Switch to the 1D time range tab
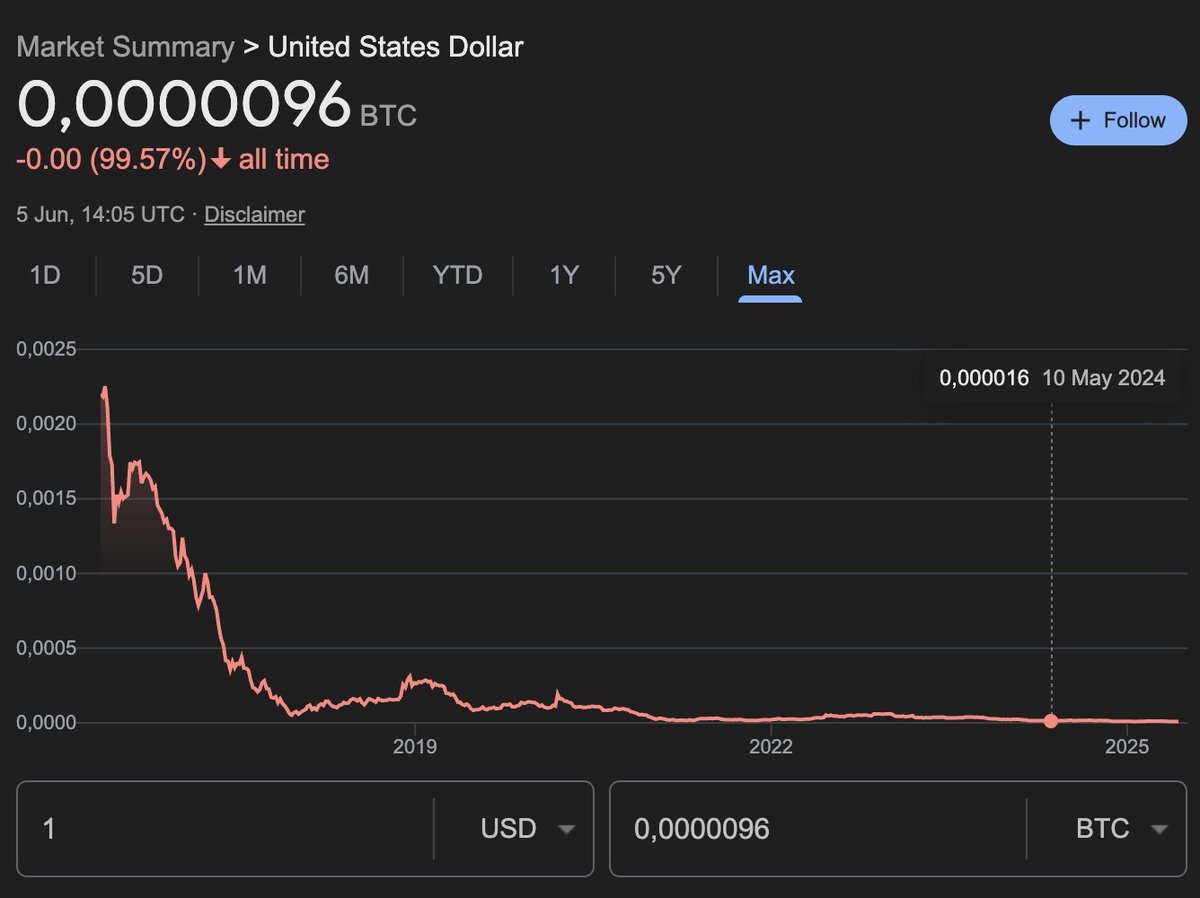The width and height of the screenshot is (1200, 898). pos(45,275)
